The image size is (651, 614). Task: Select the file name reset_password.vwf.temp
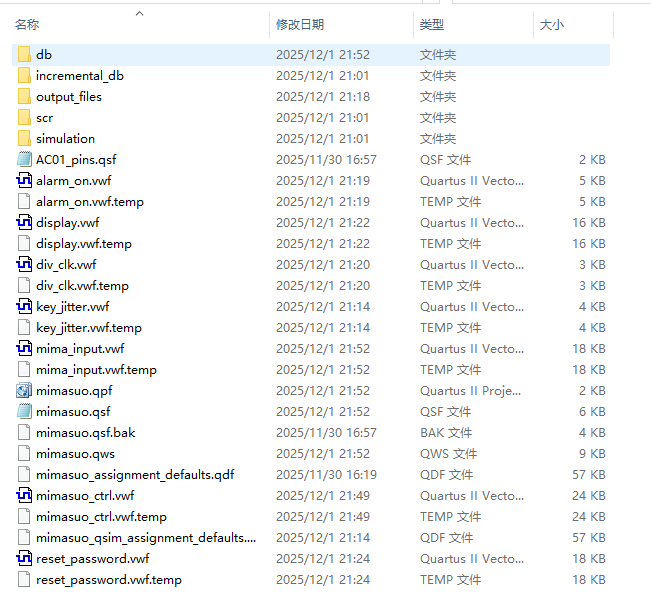[109, 580]
